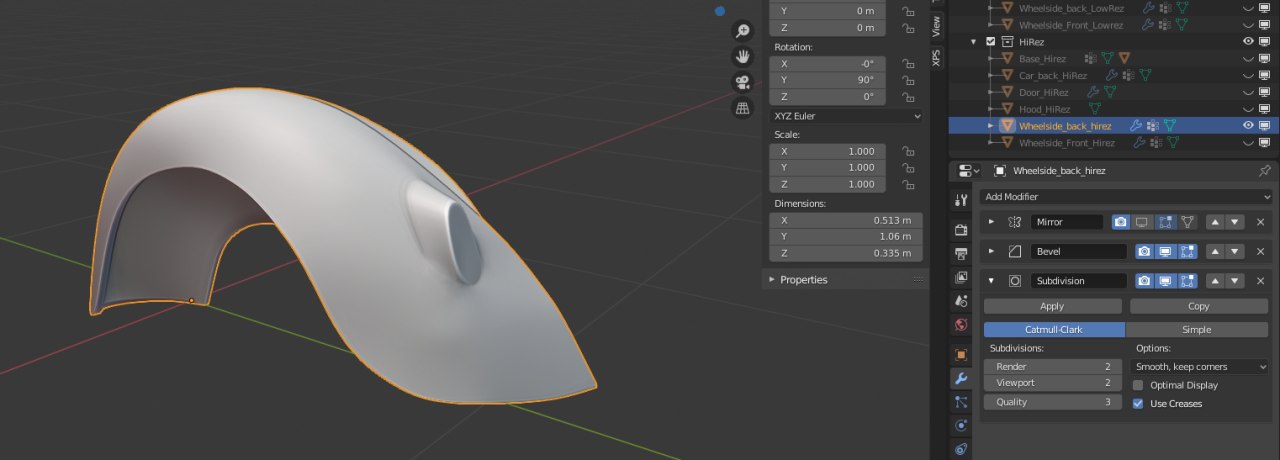
Task: Move the Mirror modifier down
Action: point(1236,222)
